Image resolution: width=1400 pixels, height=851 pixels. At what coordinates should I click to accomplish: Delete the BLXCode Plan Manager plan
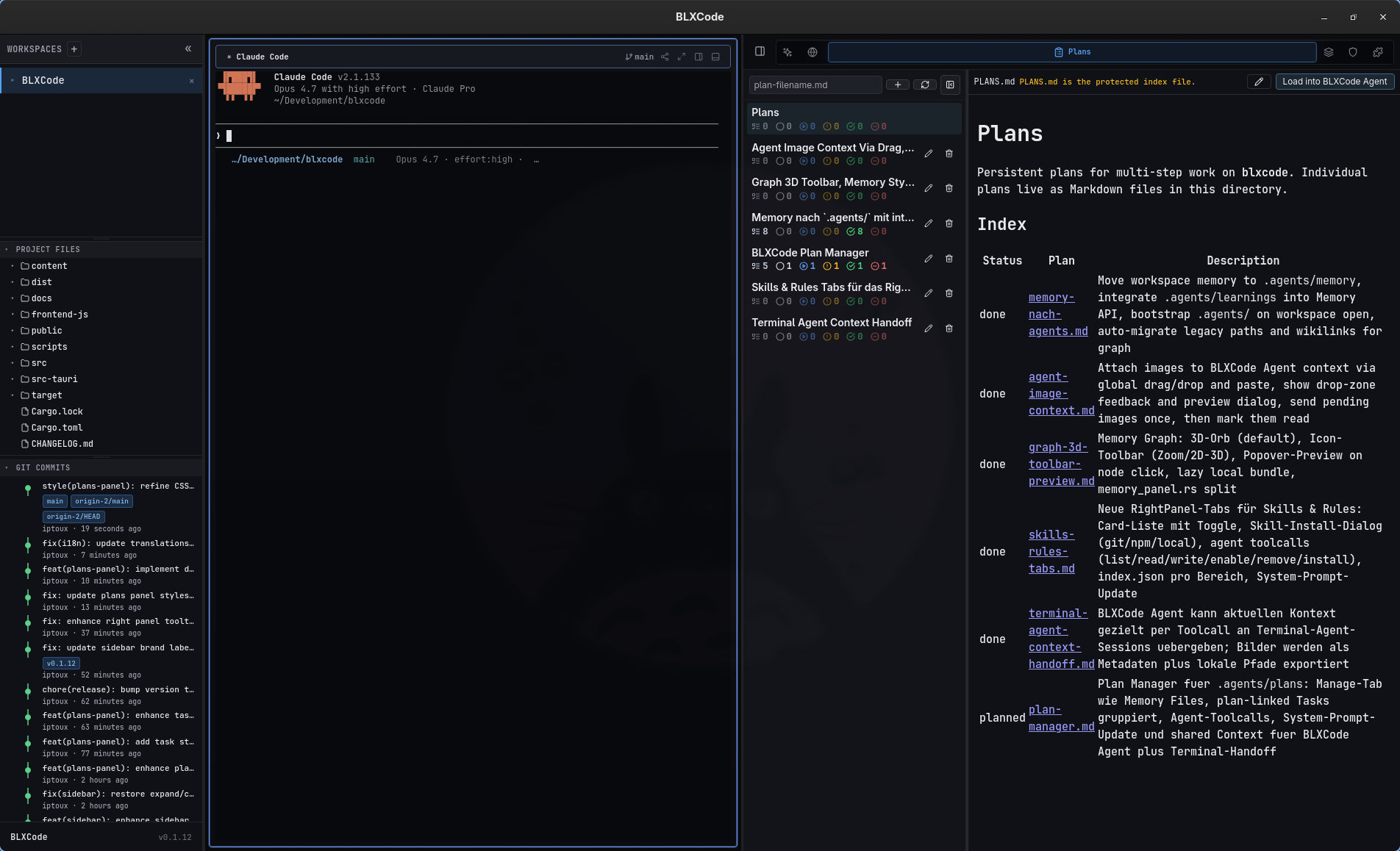[x=949, y=259]
